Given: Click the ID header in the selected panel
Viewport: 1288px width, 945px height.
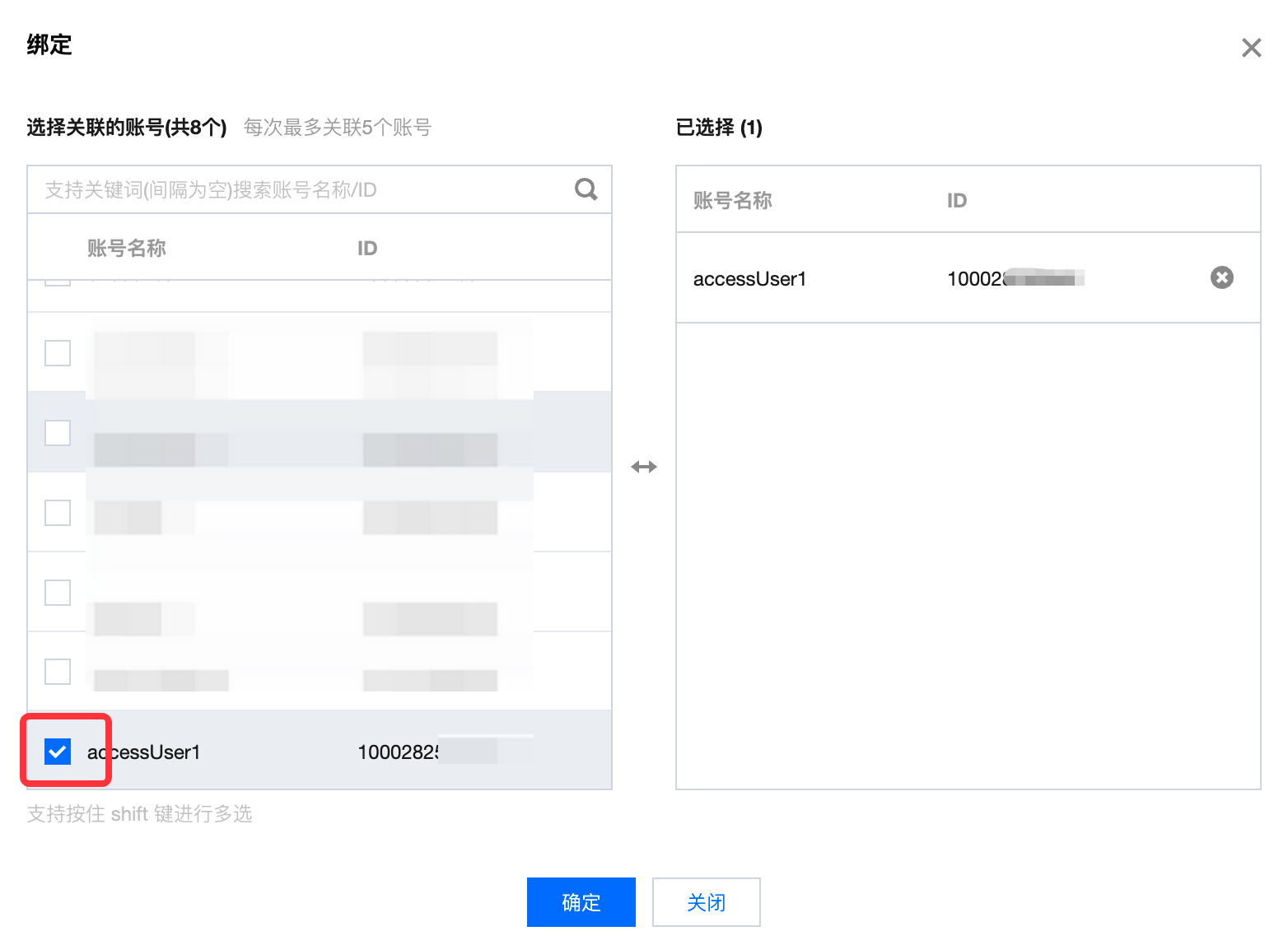Looking at the screenshot, I should 956,200.
